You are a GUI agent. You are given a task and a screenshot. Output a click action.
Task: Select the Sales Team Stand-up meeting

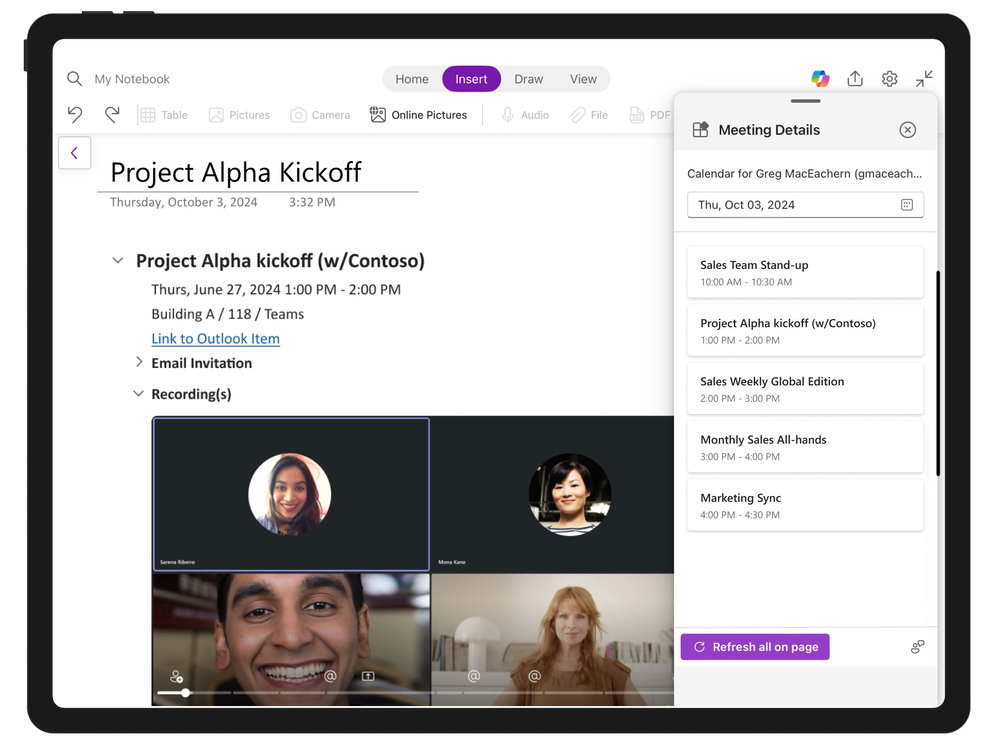[805, 272]
